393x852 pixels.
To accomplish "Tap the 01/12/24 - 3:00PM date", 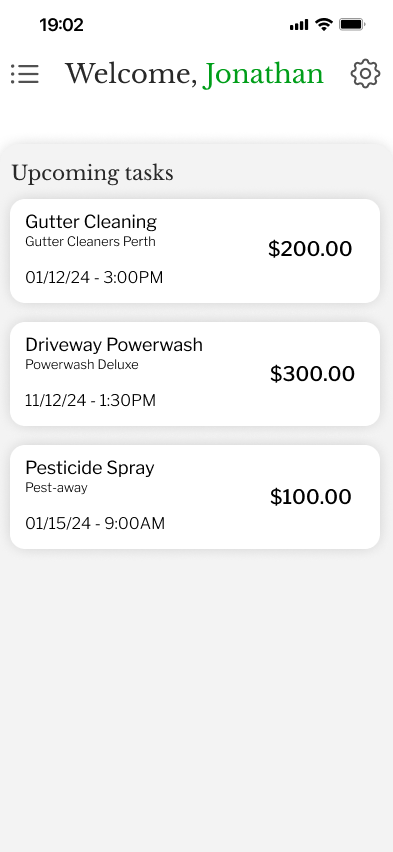I will (x=94, y=278).
